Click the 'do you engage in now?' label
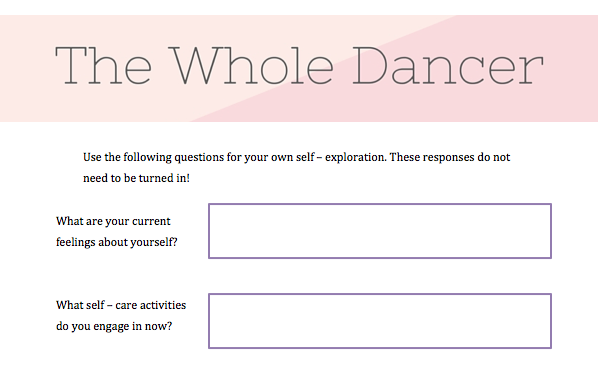This screenshot has height=368, width=598. pos(114,326)
